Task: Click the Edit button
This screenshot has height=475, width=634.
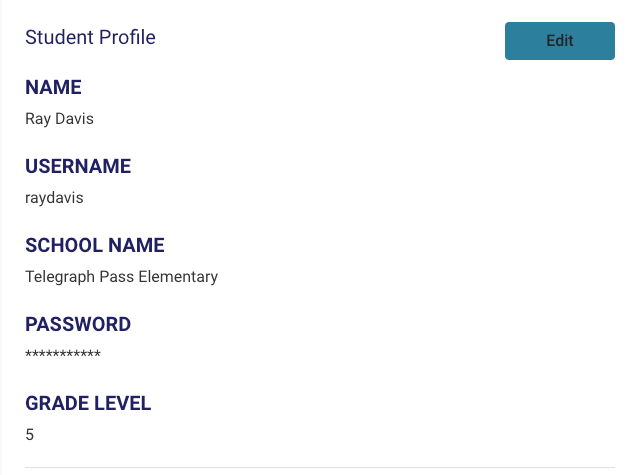Action: [x=559, y=41]
